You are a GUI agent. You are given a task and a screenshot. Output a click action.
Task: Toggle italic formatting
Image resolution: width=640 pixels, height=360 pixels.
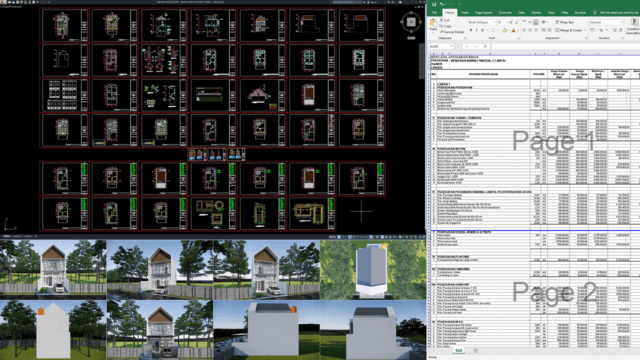click(x=476, y=30)
